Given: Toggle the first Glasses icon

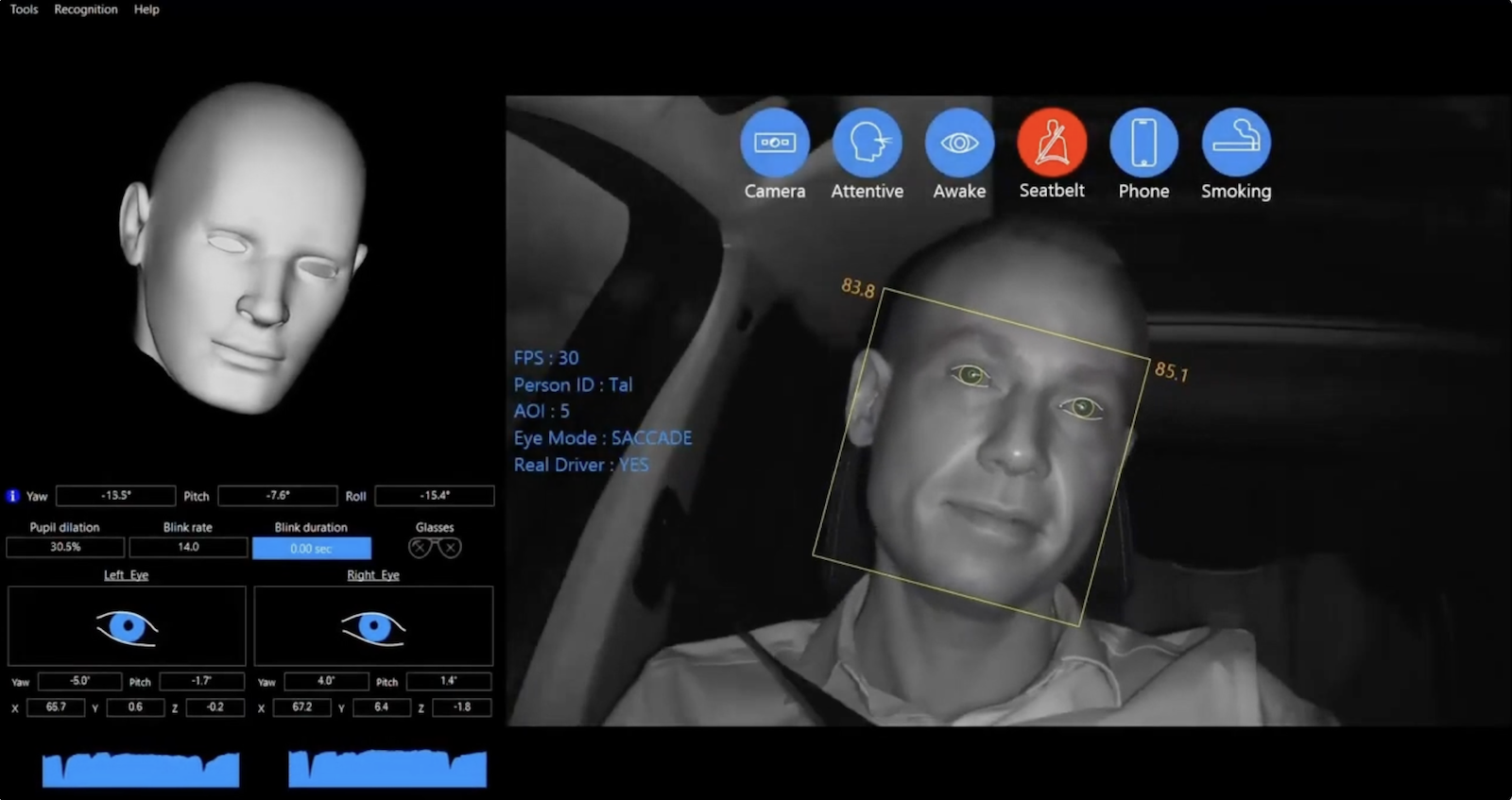Looking at the screenshot, I should [420, 548].
